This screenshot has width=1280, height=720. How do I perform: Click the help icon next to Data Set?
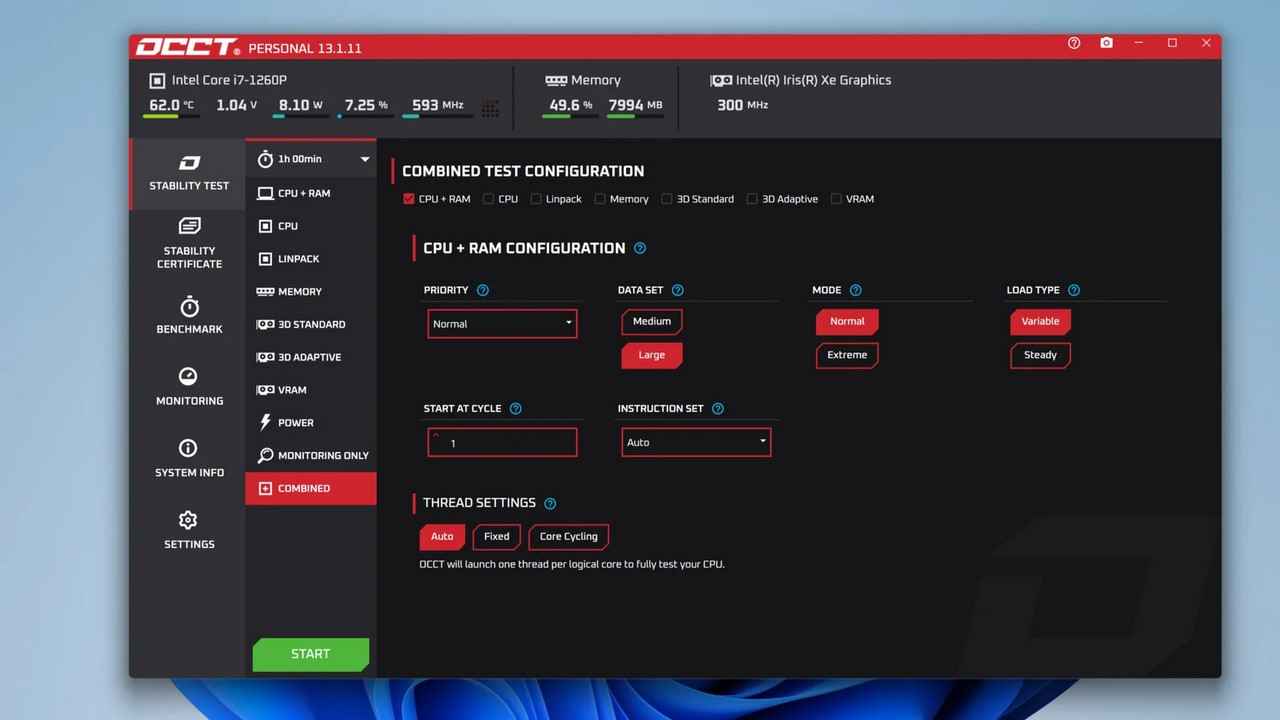coord(677,290)
